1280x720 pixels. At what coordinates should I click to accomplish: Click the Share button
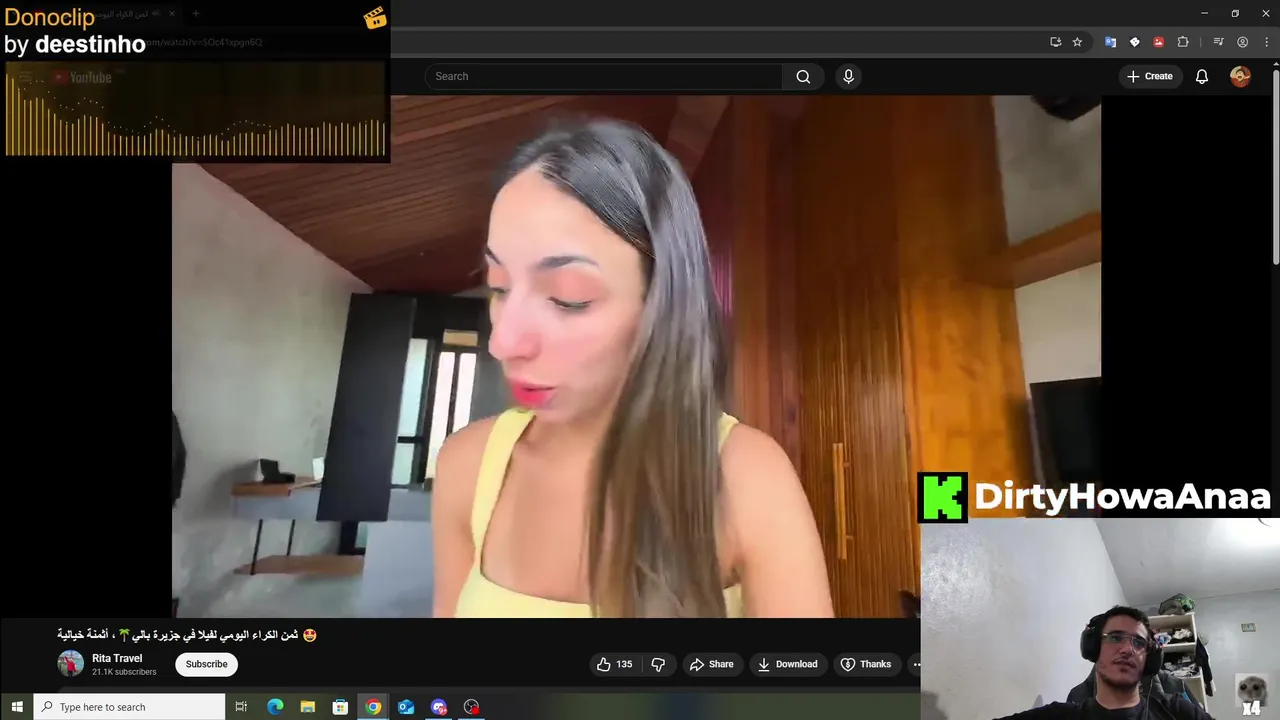(711, 664)
